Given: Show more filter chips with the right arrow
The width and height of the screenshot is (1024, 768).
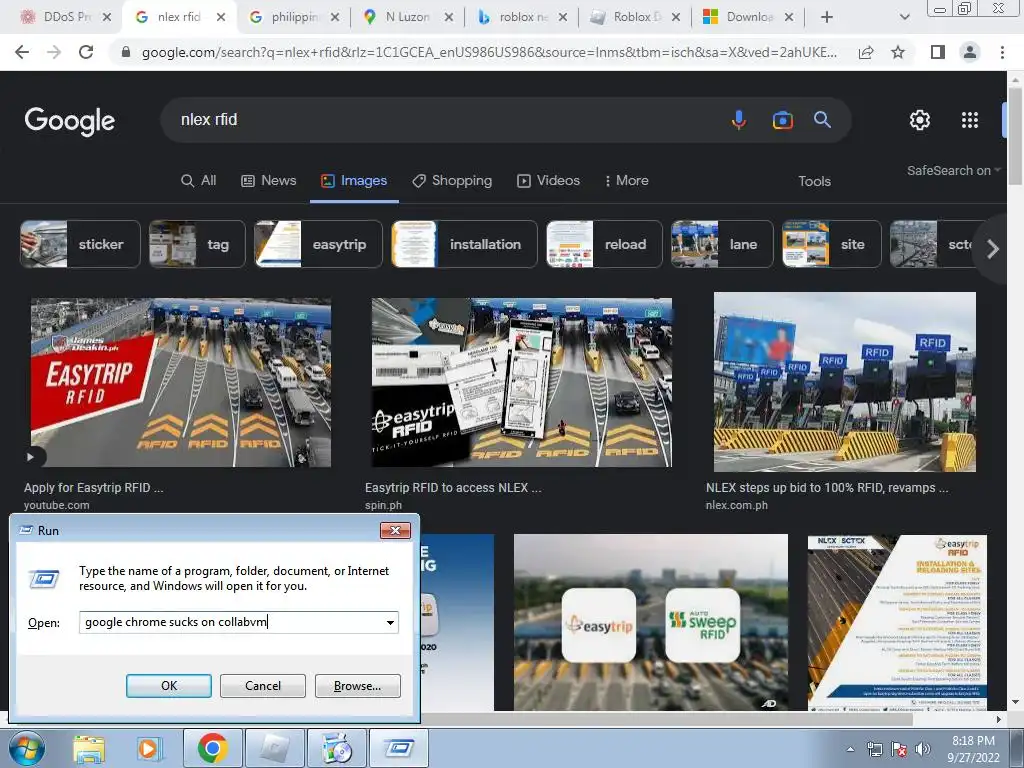Looking at the screenshot, I should click(993, 249).
